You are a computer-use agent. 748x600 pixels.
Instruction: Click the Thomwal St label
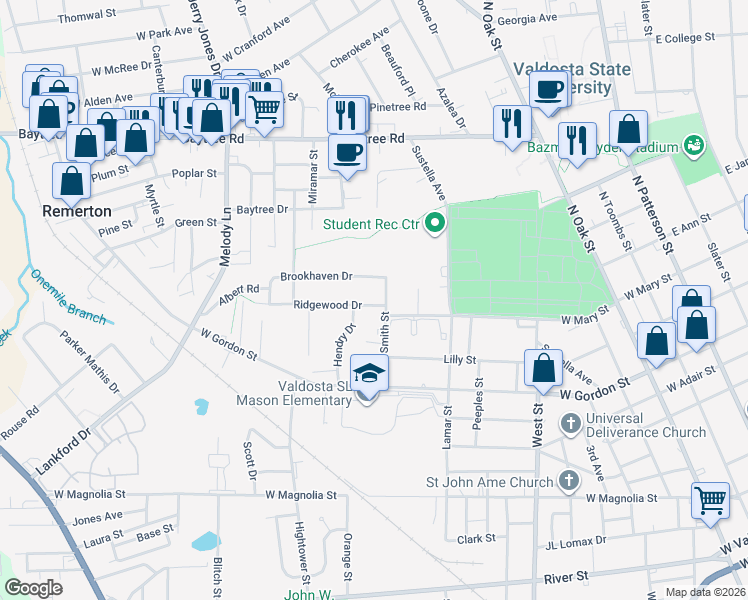coord(86,16)
